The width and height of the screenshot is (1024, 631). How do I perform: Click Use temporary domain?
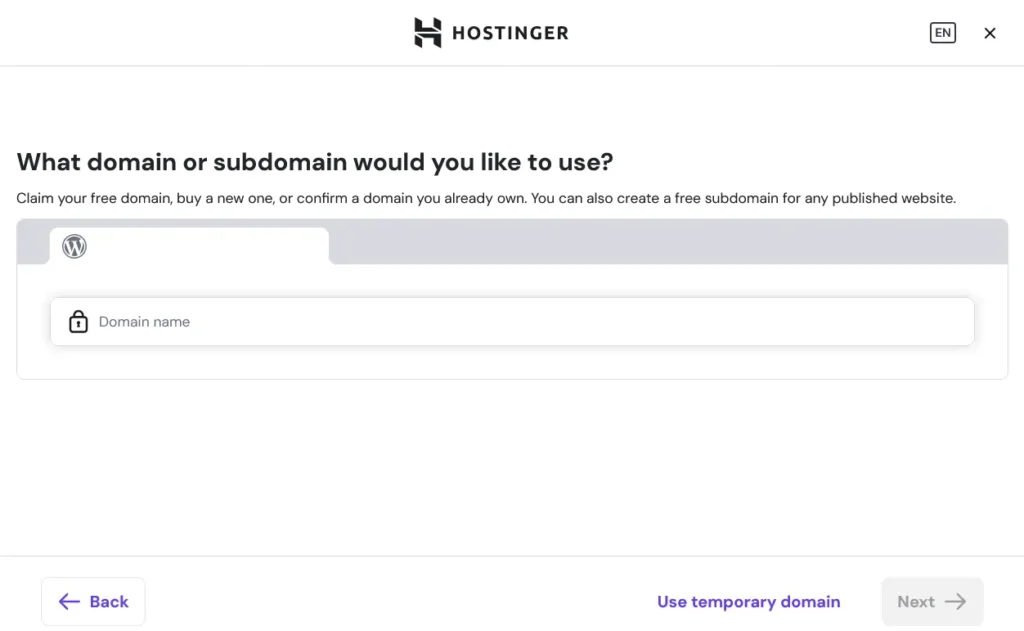748,601
